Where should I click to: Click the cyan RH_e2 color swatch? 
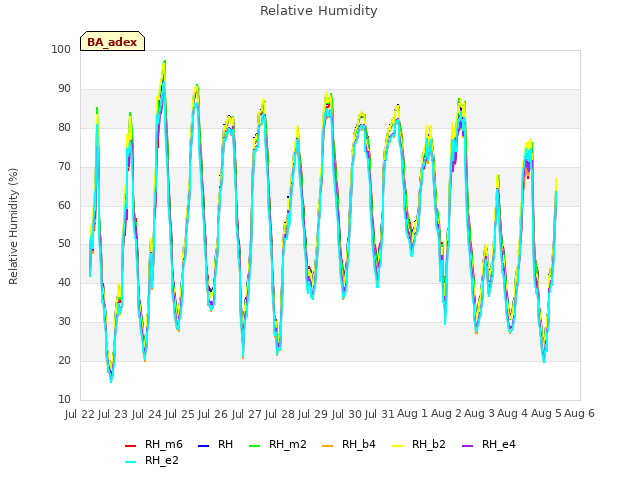[130, 462]
